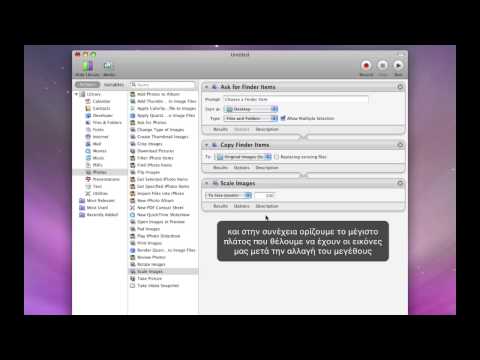Select the Music library category
480x360 pixels.
pos(98,158)
